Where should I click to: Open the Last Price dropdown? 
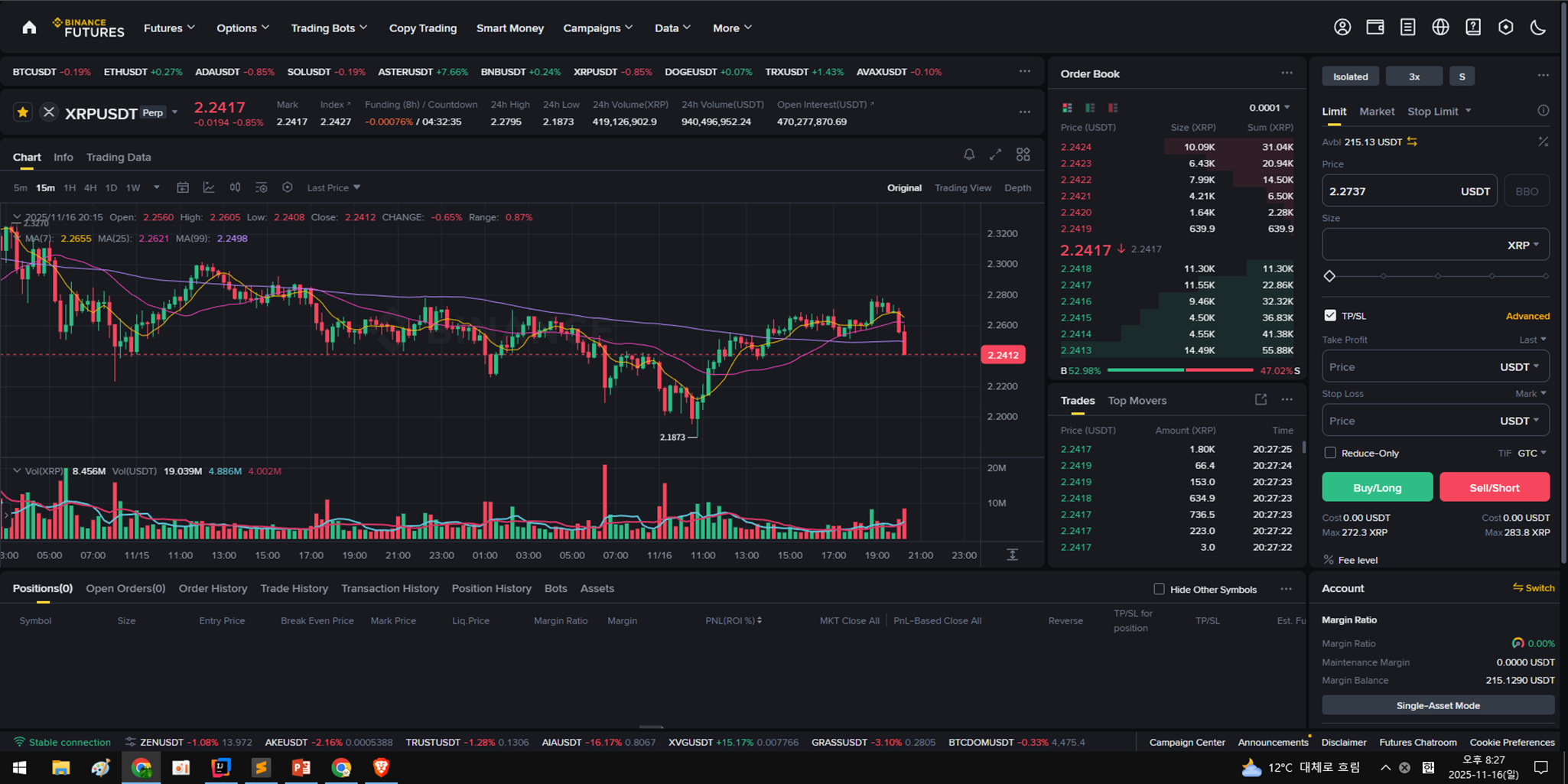point(333,187)
